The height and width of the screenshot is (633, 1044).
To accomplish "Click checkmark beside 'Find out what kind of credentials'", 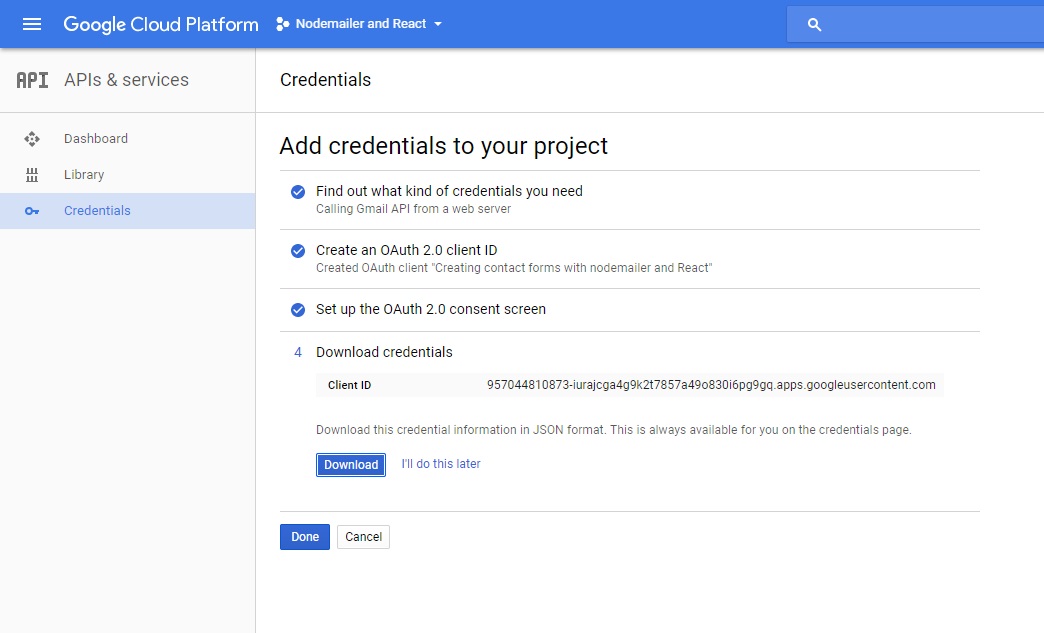I will point(297,192).
